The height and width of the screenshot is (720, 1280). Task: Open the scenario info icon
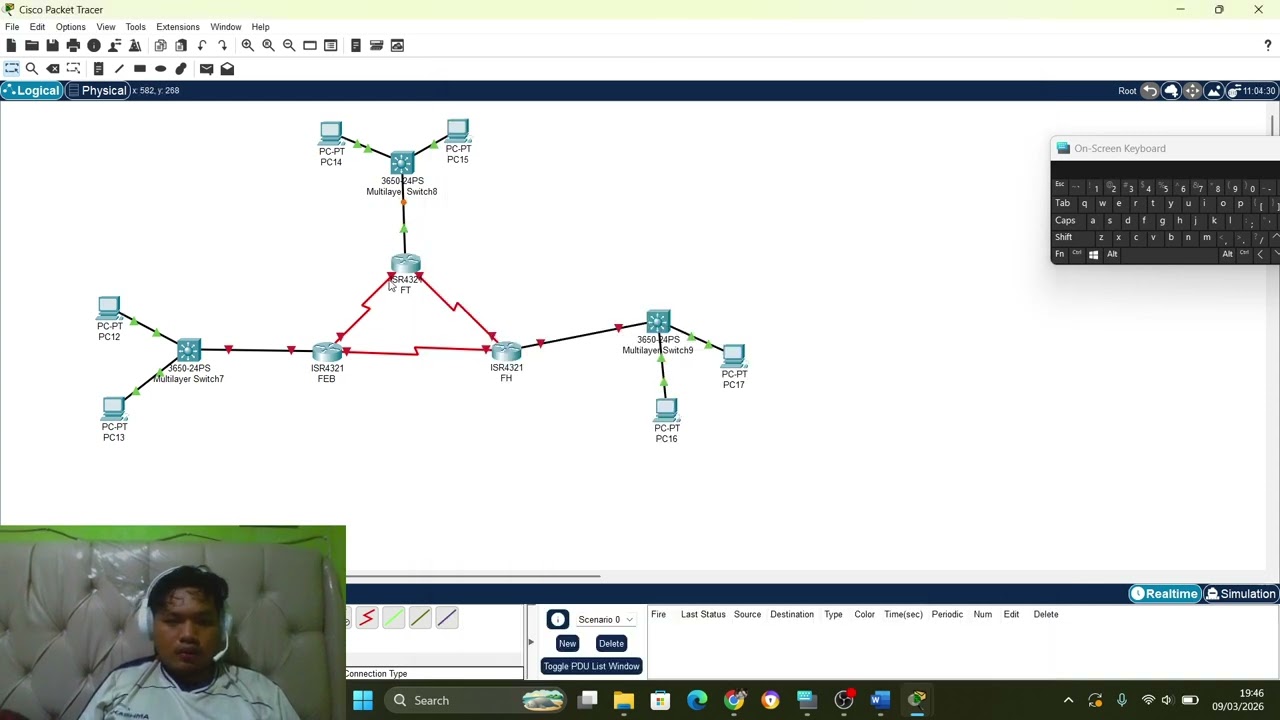[x=557, y=619]
